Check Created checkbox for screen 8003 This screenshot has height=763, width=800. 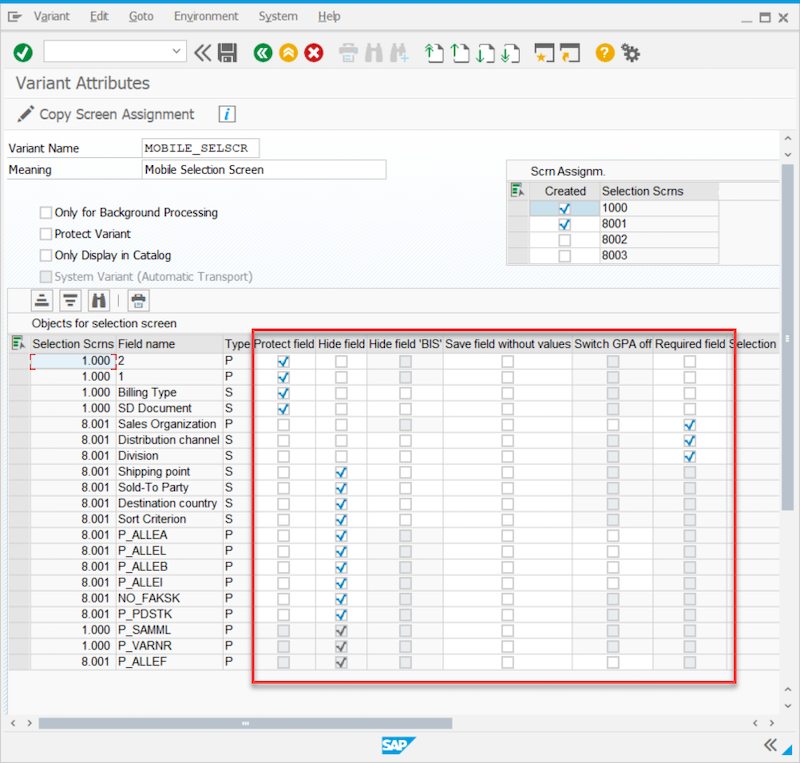(x=564, y=256)
